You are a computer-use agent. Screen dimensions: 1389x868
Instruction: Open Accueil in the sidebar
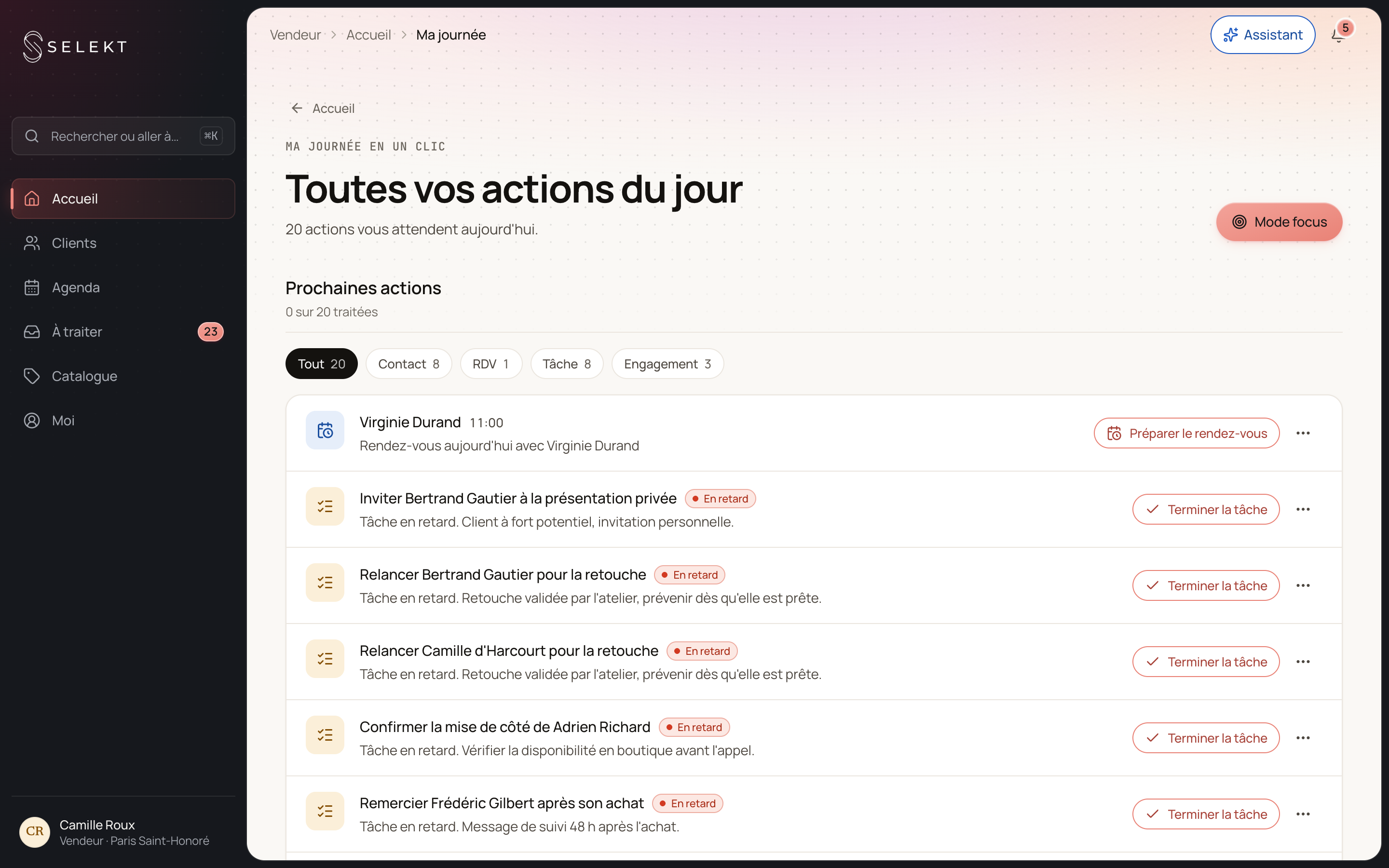click(123, 199)
